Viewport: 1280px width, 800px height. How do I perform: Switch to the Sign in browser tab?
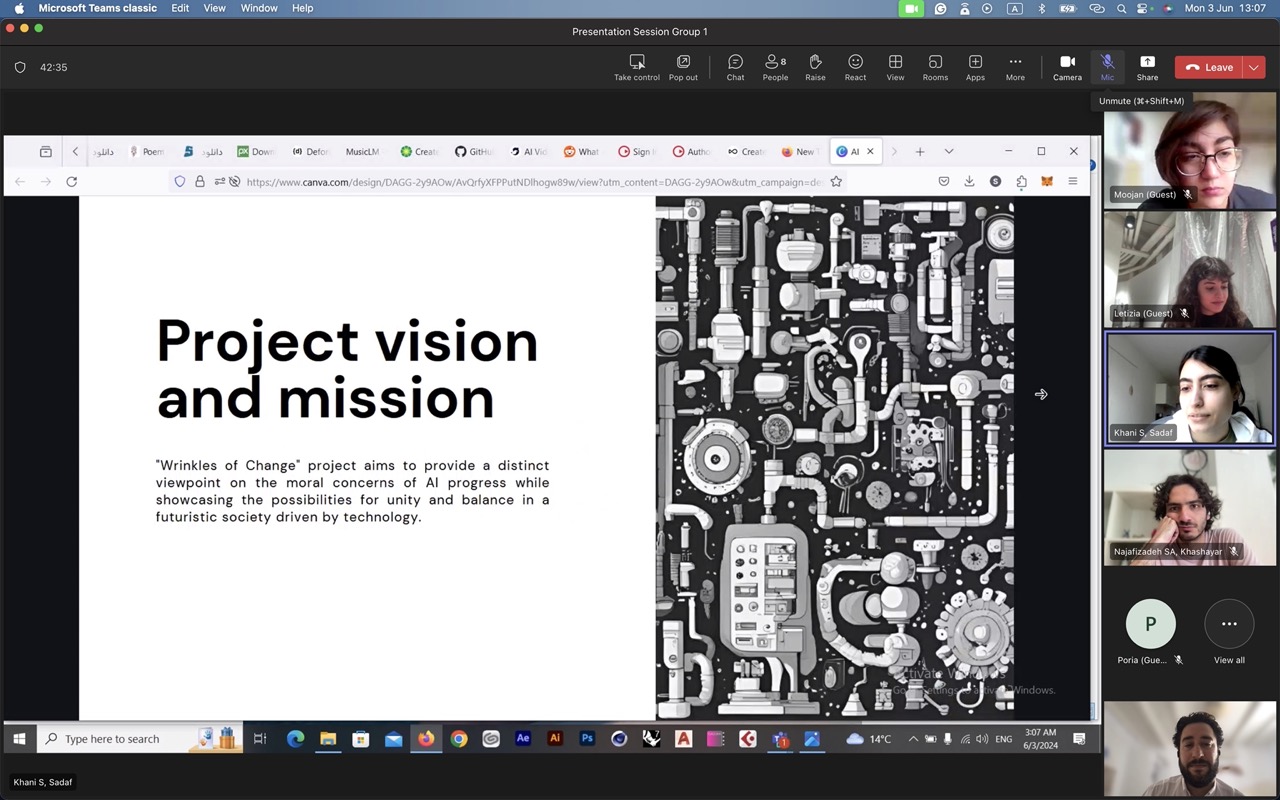tap(636, 152)
